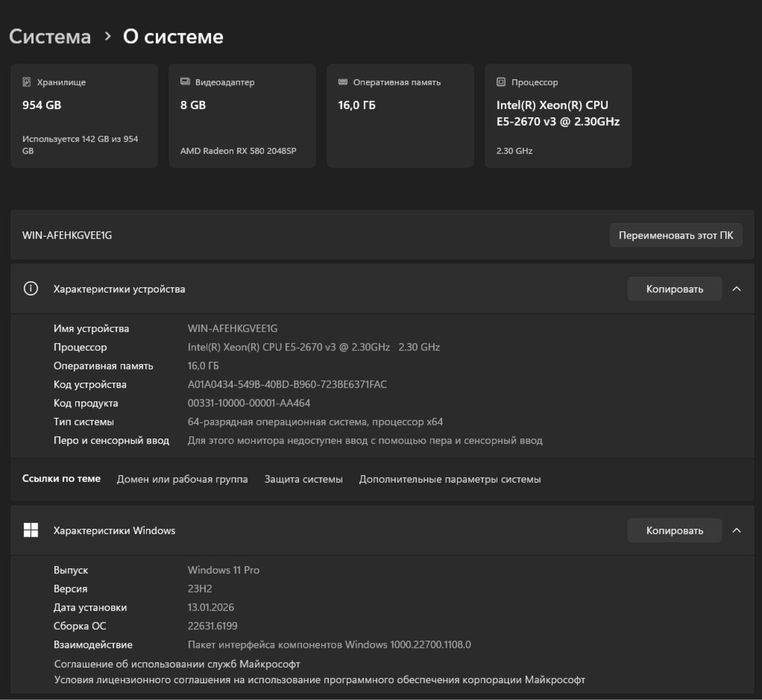Go back to Система breadcrumb
This screenshot has height=700, width=762.
[50, 37]
